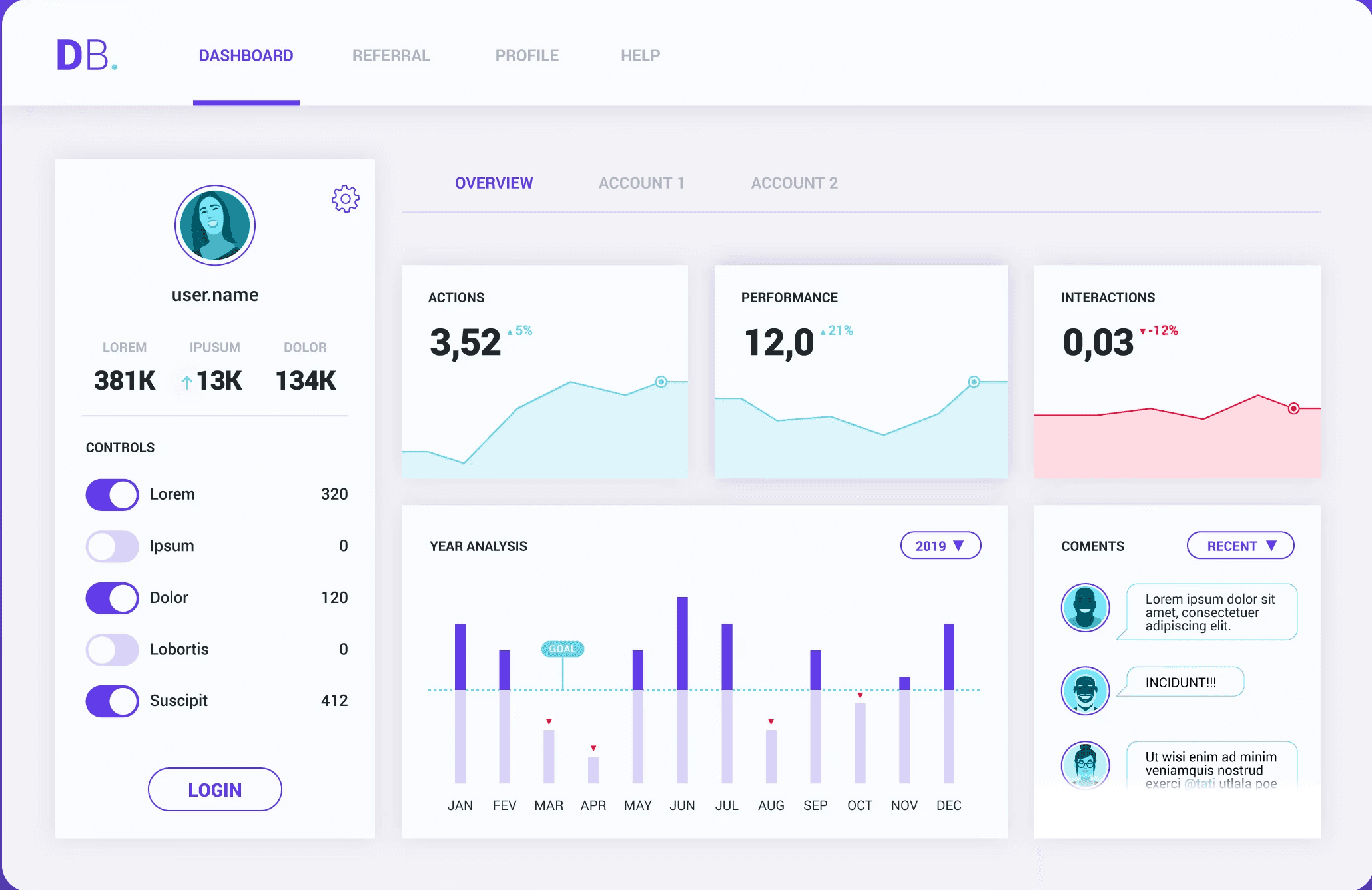Screen dimensions: 1372x890
Task: Click the 134K Dolor stat
Action: (x=306, y=380)
